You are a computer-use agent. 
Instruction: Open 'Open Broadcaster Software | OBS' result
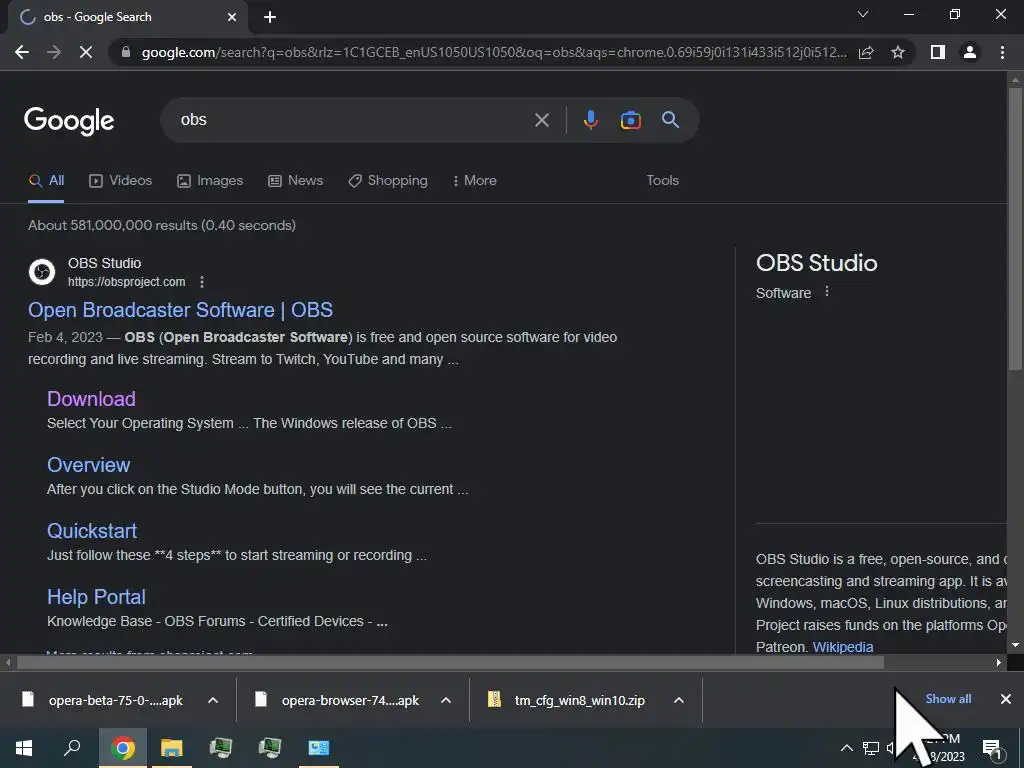click(x=180, y=310)
